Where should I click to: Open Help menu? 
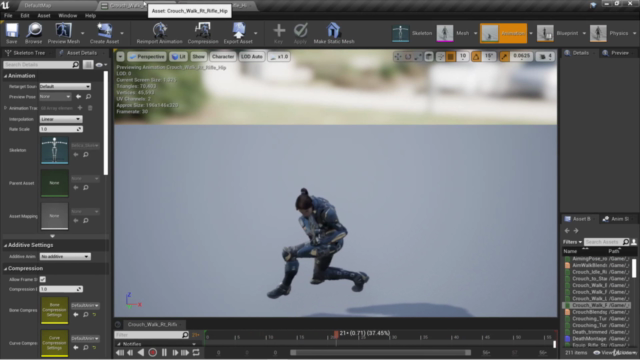tap(90, 16)
